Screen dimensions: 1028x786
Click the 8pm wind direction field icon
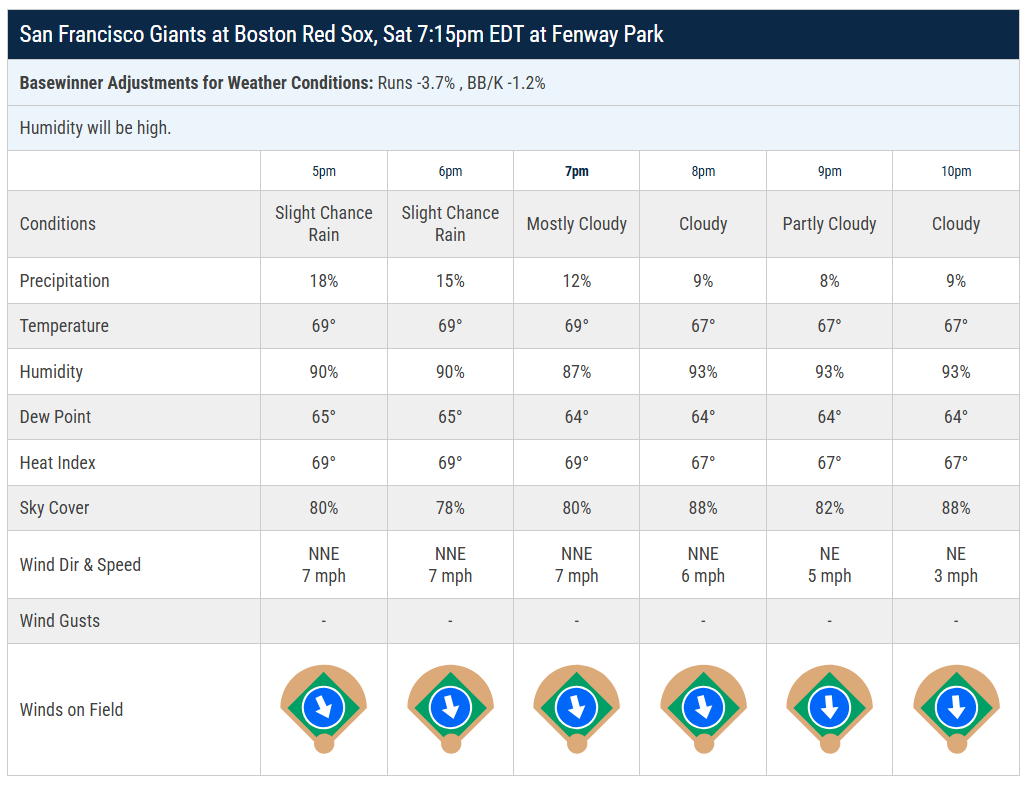(703, 709)
